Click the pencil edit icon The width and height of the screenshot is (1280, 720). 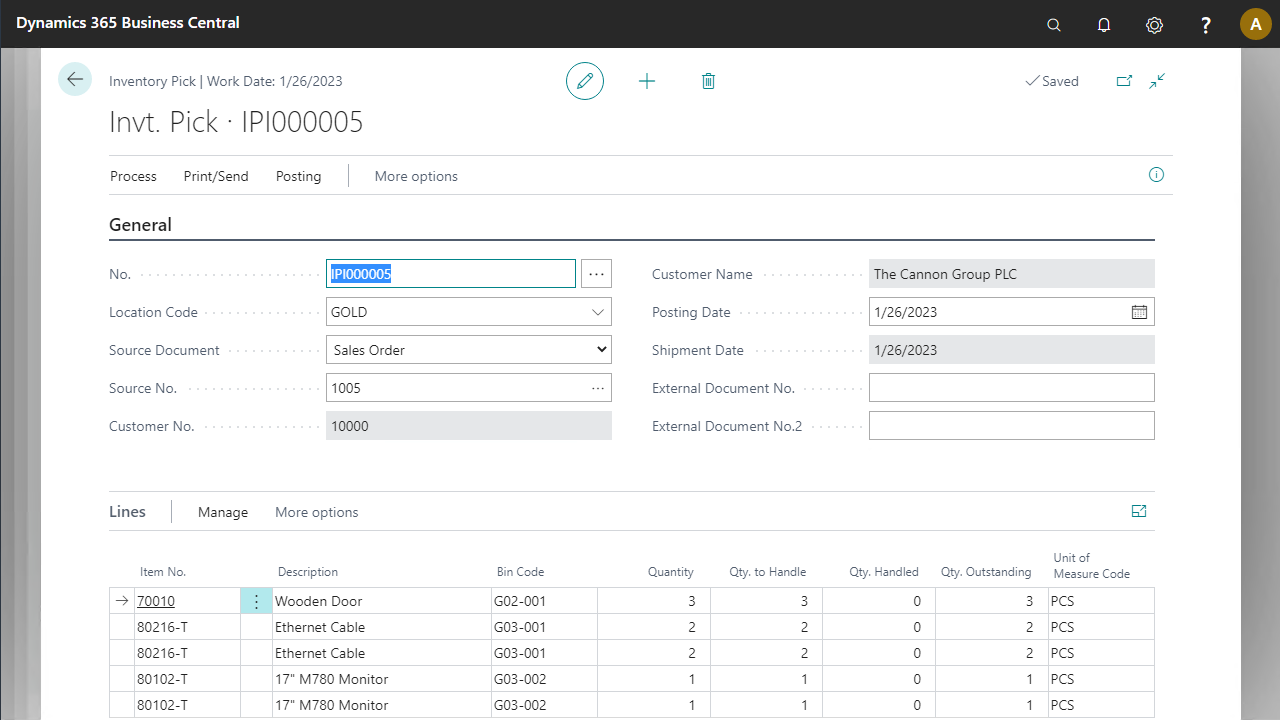point(585,80)
